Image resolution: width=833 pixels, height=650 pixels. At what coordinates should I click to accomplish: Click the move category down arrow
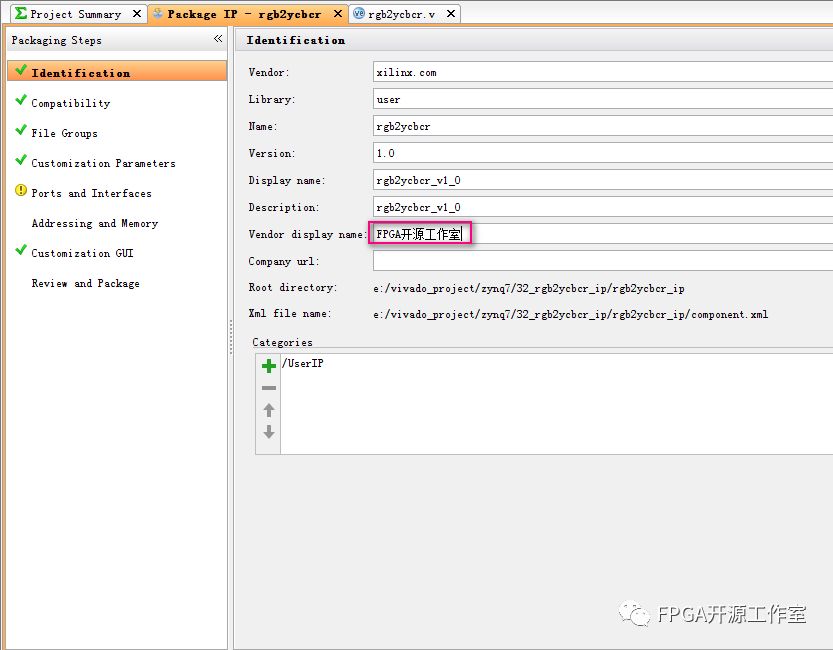pyautogui.click(x=268, y=432)
